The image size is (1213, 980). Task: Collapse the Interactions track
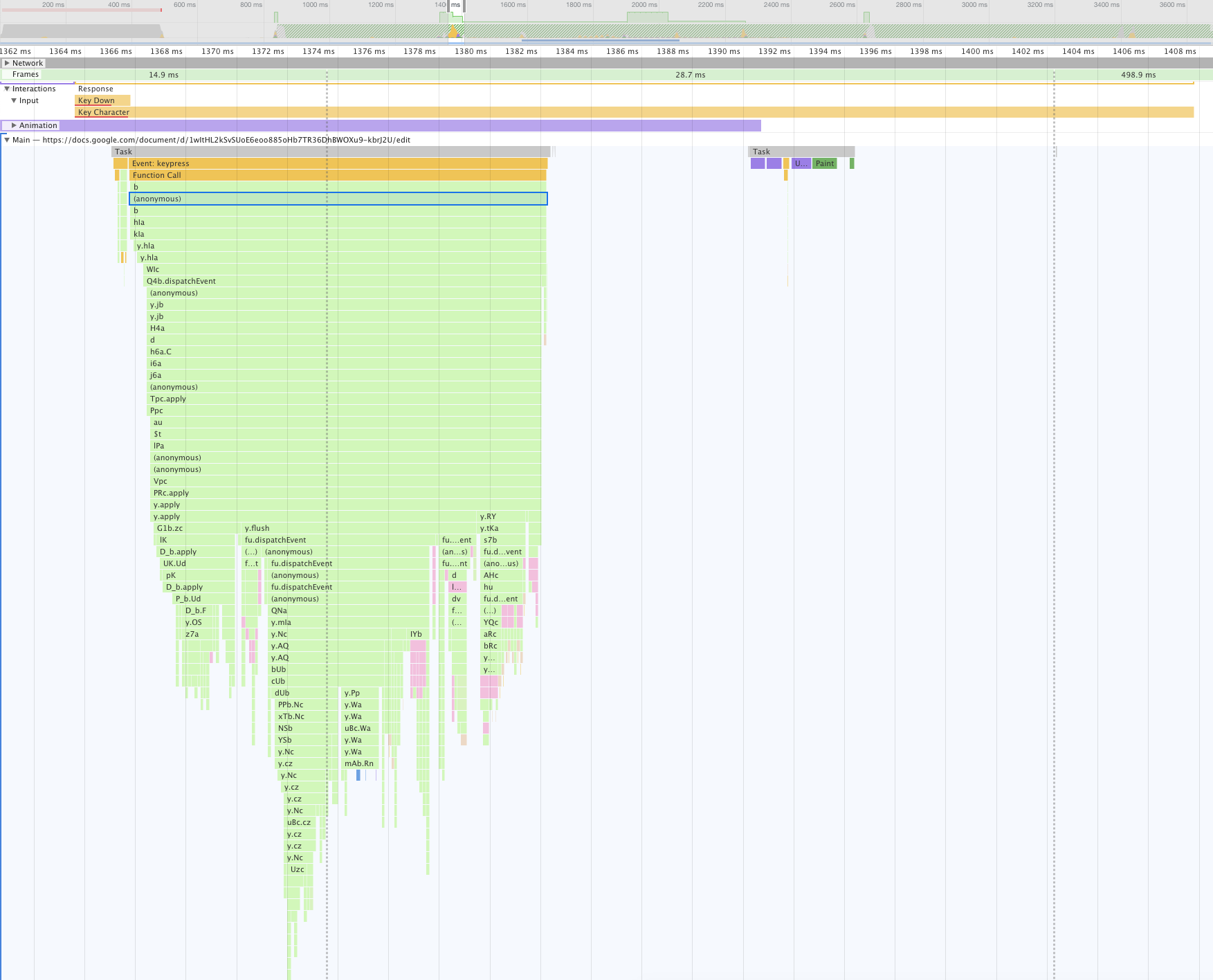(7, 89)
